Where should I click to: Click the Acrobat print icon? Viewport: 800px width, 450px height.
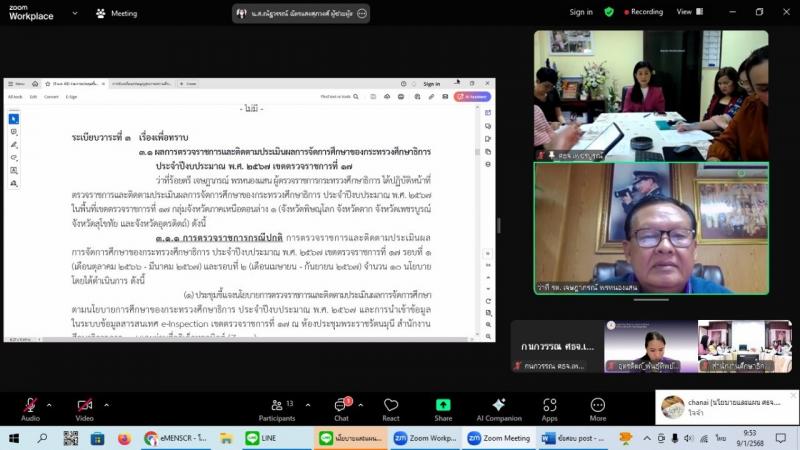pos(401,96)
